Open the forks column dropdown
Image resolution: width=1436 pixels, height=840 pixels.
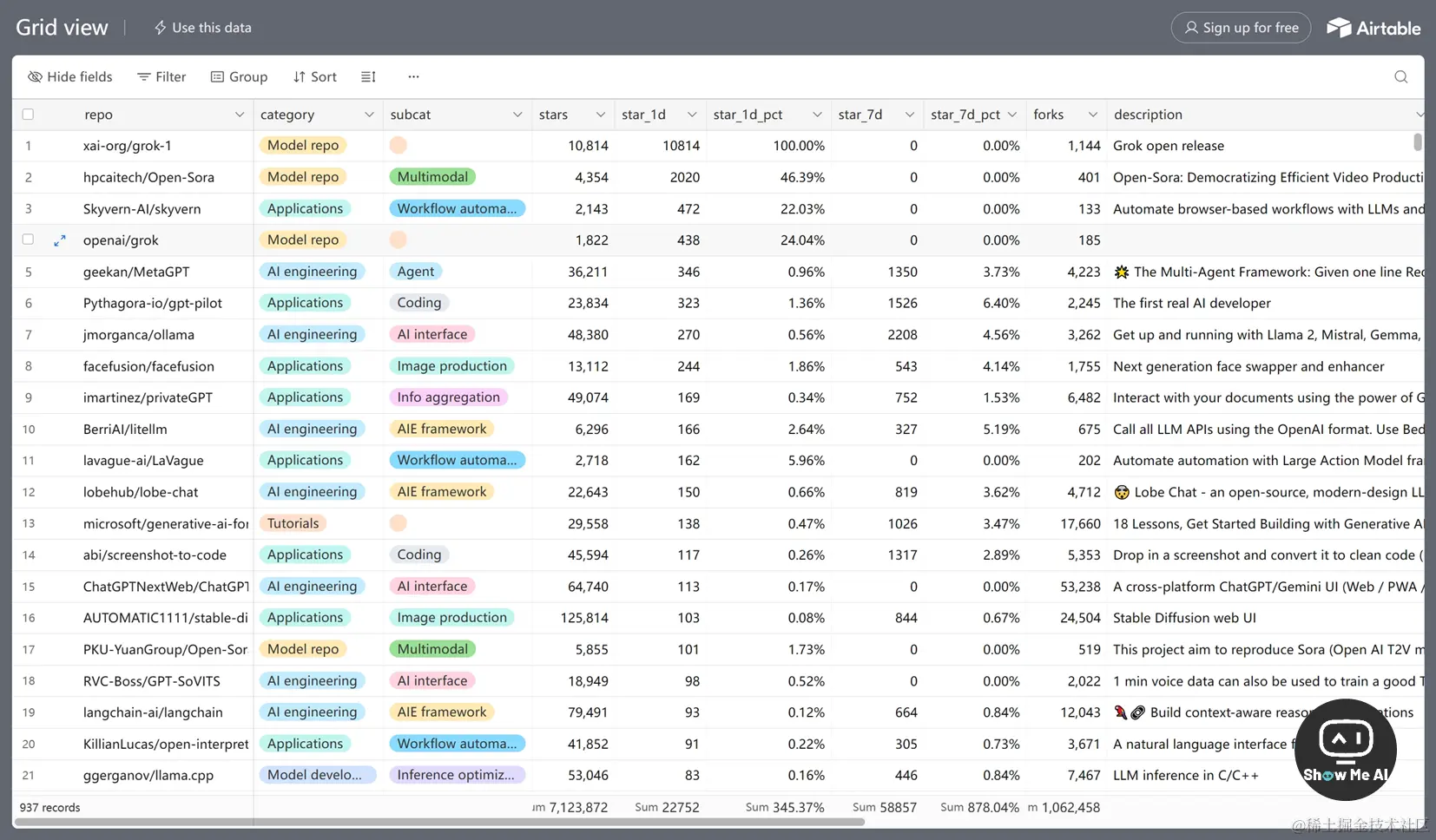pyautogui.click(x=1093, y=115)
